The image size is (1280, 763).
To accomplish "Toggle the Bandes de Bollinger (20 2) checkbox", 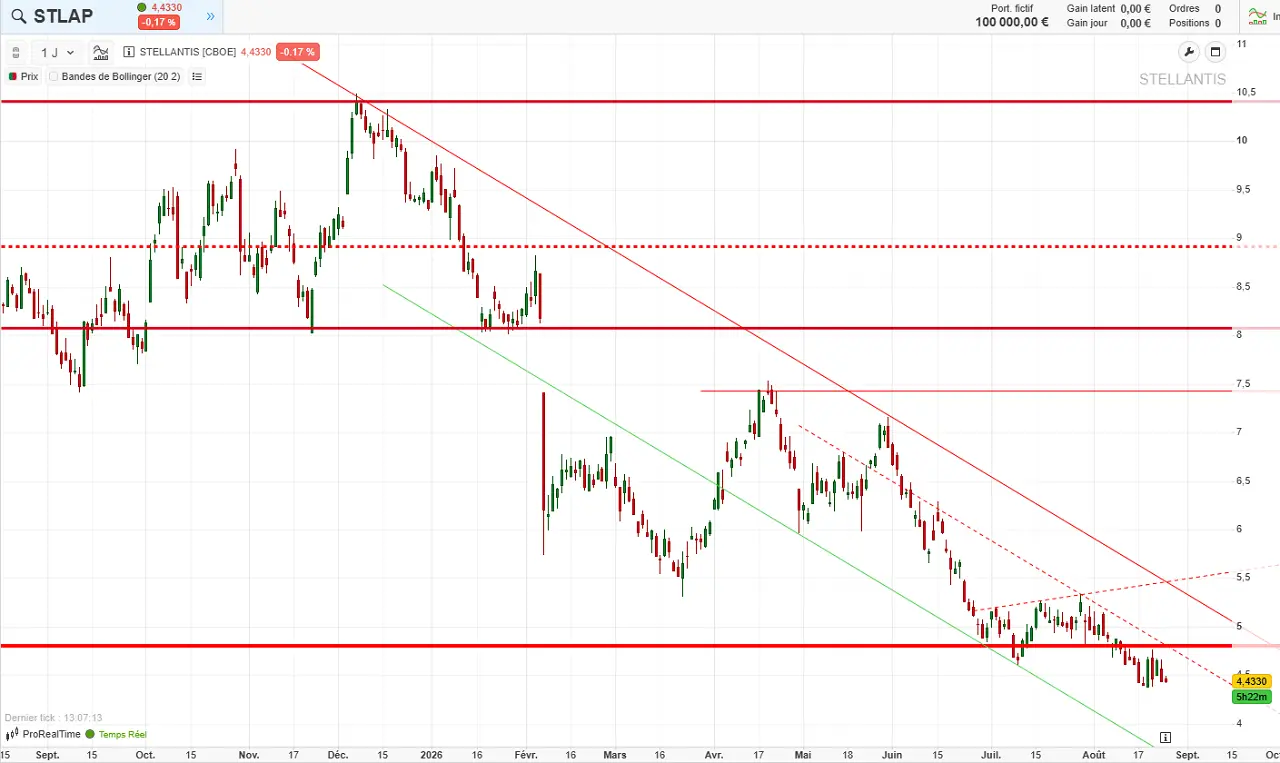I will [x=54, y=76].
